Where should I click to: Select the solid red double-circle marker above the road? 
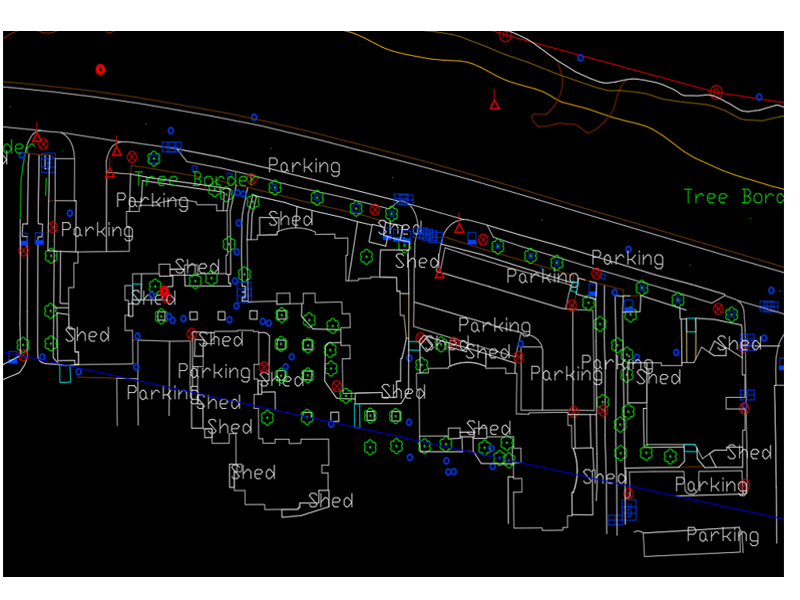[x=100, y=69]
